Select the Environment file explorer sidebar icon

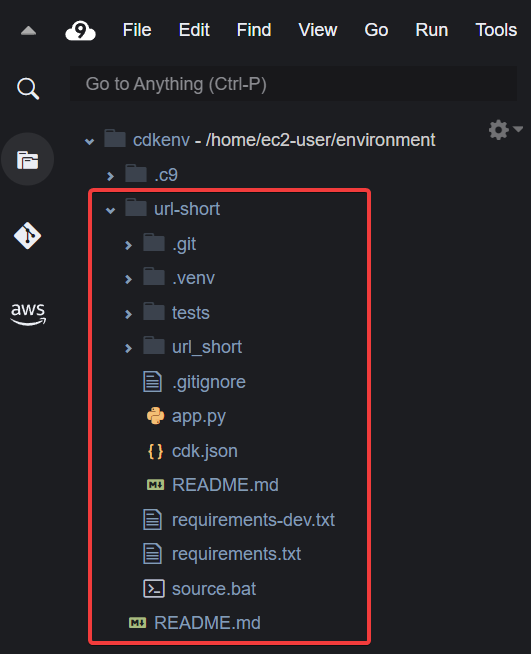pos(28,160)
